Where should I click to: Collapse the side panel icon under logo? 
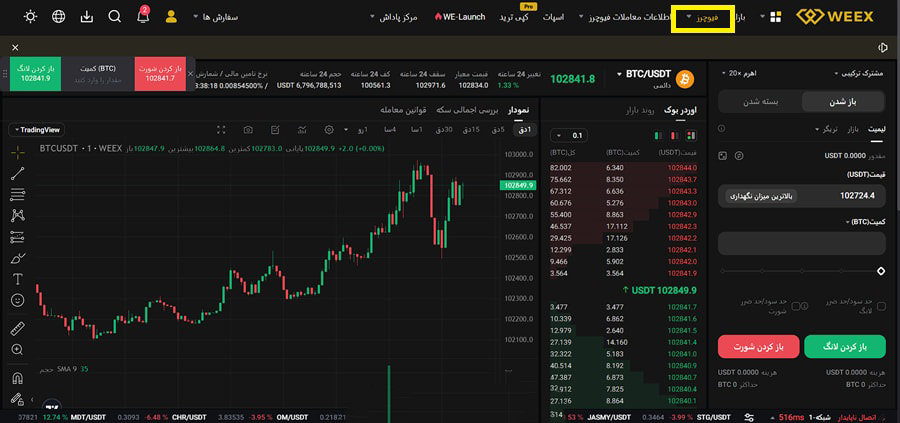tap(883, 48)
